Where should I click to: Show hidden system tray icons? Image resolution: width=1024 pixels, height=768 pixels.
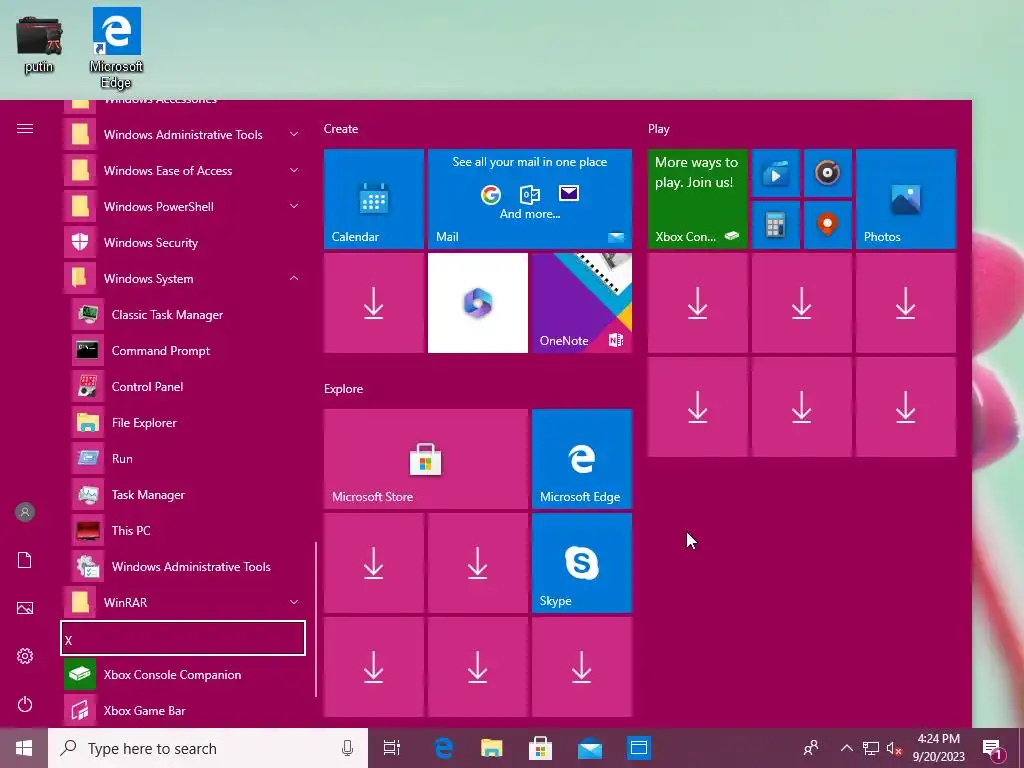click(x=846, y=748)
